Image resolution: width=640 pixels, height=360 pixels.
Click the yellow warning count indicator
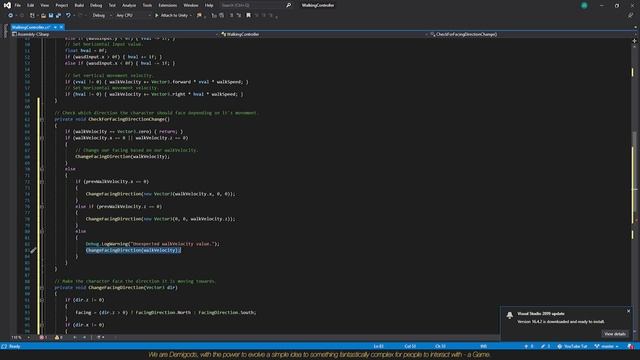click(59, 338)
